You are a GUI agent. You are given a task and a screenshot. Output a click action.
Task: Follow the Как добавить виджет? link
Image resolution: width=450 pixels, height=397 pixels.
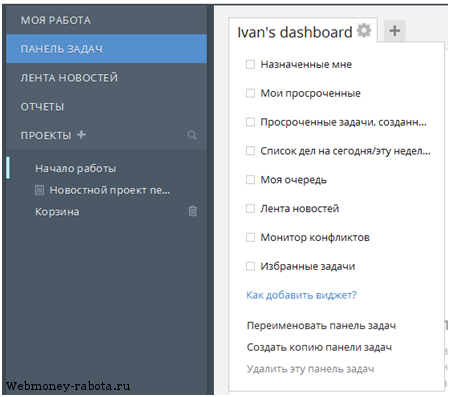coord(301,295)
